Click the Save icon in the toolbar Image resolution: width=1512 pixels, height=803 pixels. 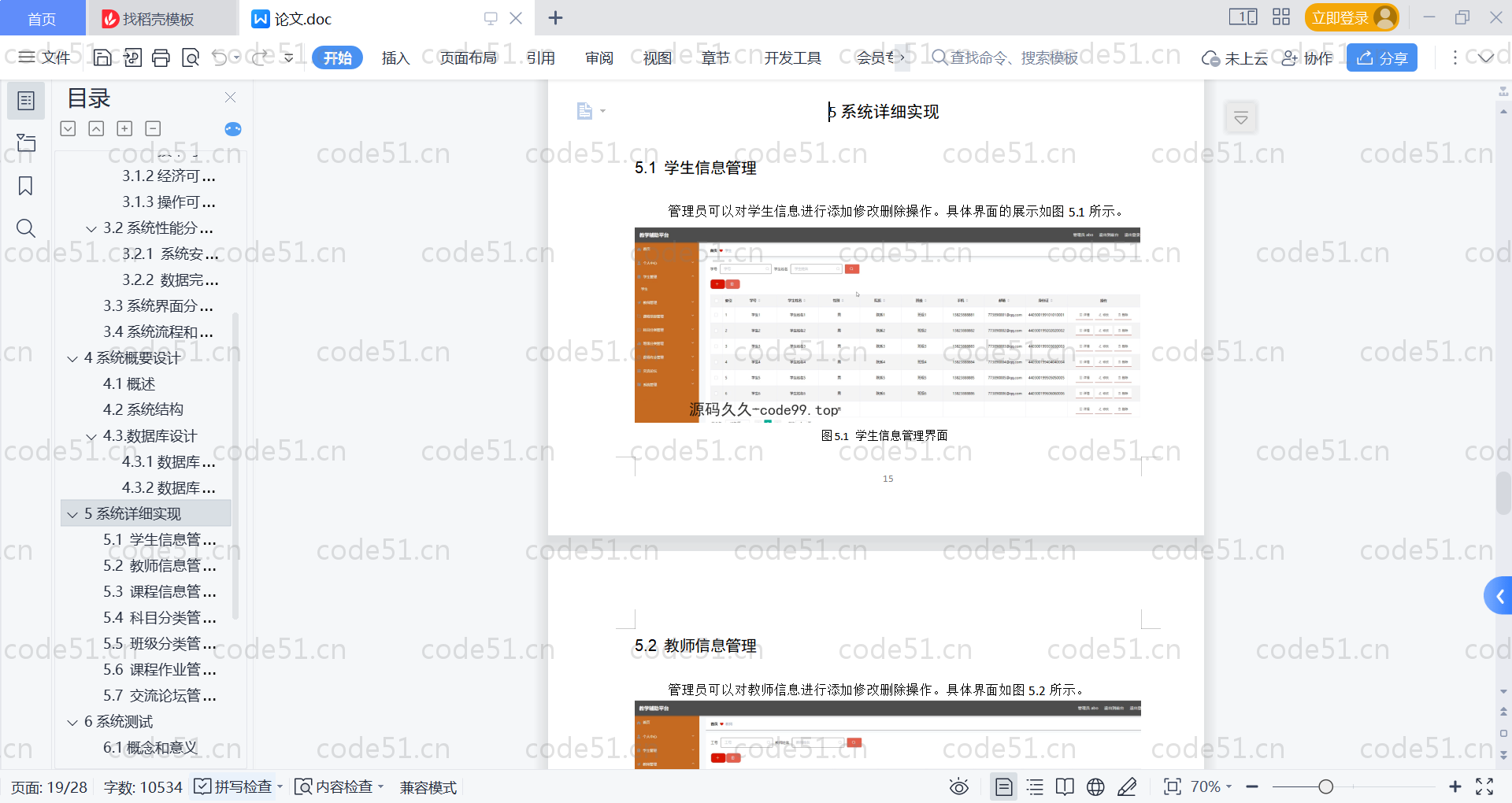(102, 57)
